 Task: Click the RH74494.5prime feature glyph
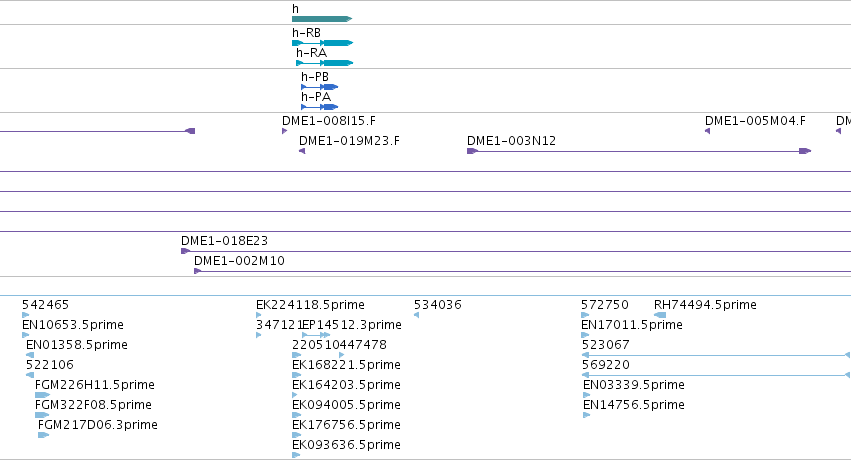pos(660,315)
